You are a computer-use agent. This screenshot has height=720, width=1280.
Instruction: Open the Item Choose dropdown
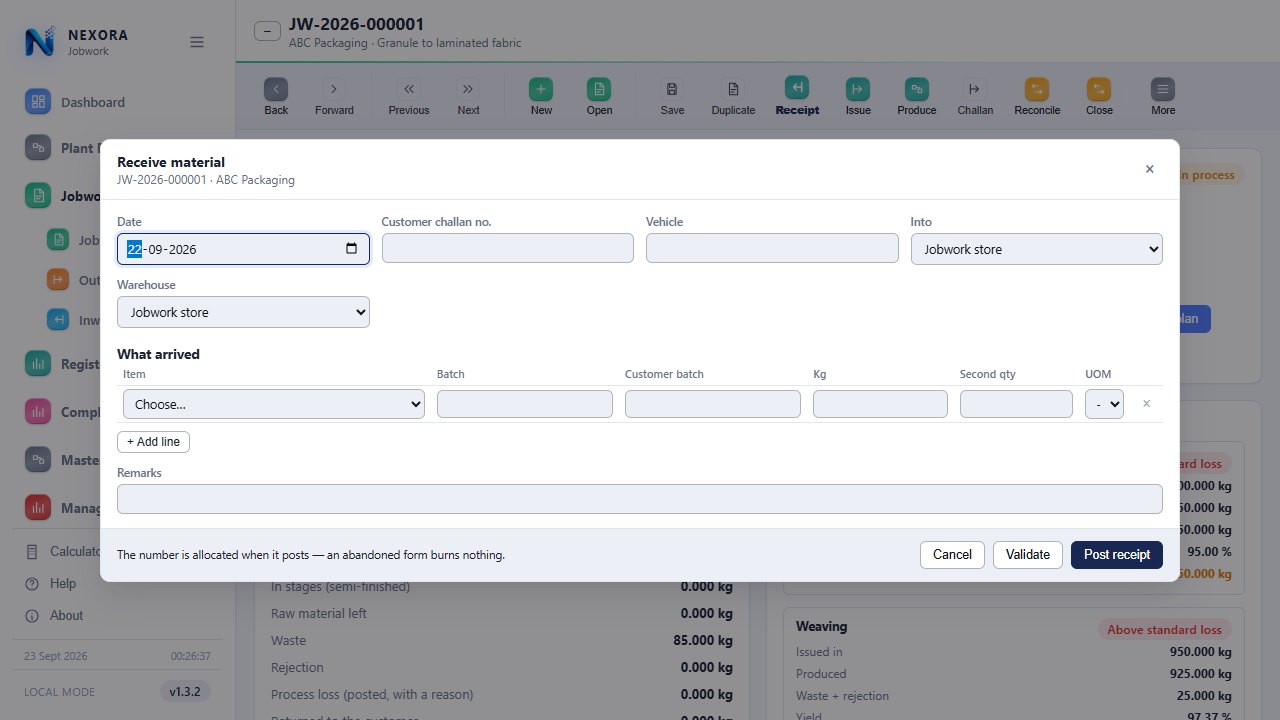point(274,404)
